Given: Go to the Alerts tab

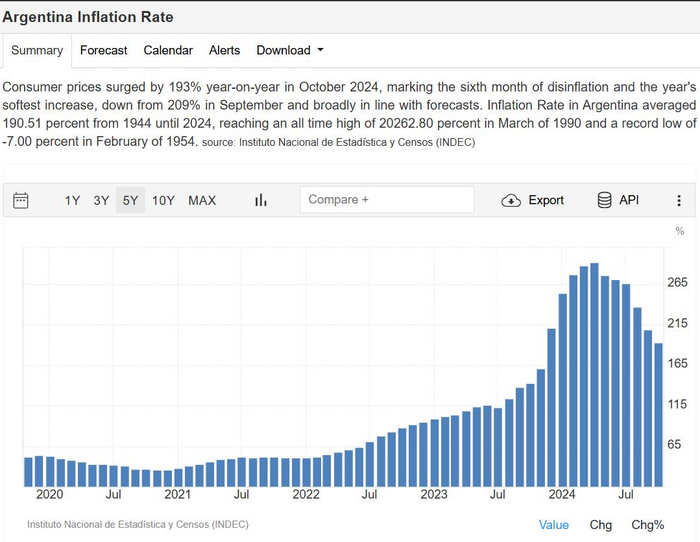Looking at the screenshot, I should [x=225, y=50].
